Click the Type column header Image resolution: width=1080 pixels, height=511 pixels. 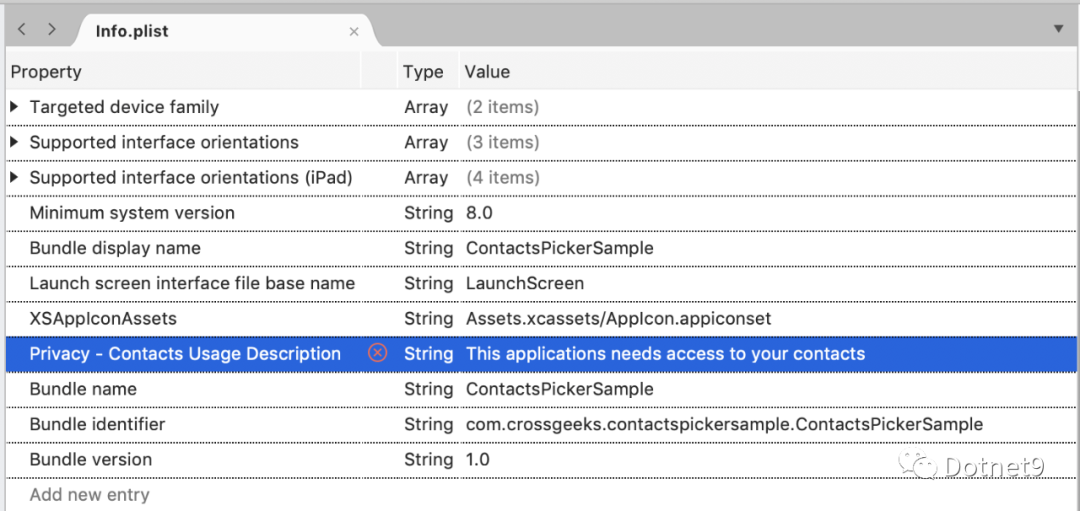click(423, 72)
